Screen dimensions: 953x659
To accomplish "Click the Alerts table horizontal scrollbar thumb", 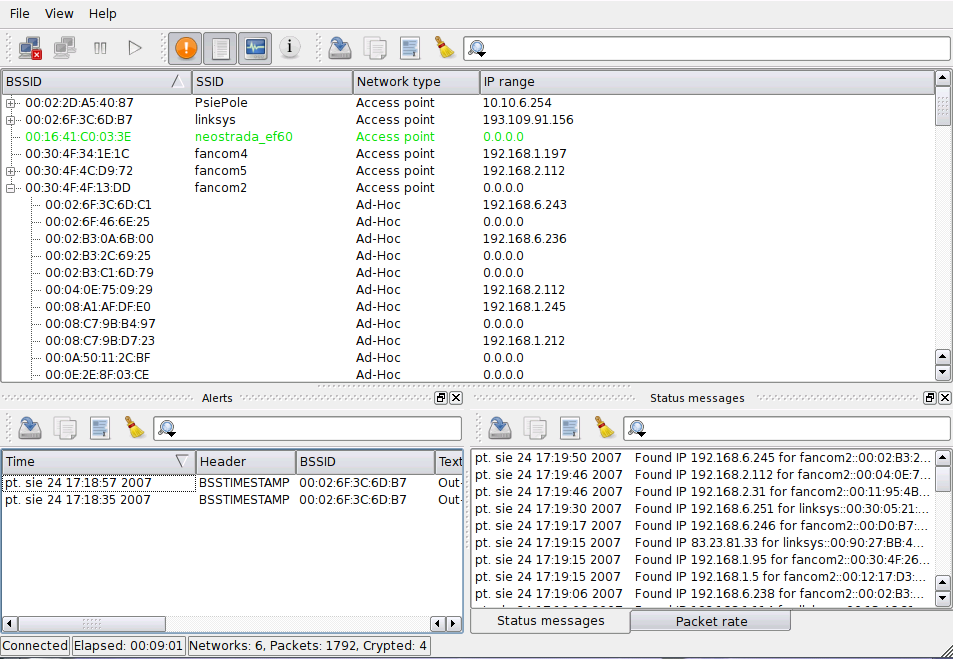I will (91, 624).
